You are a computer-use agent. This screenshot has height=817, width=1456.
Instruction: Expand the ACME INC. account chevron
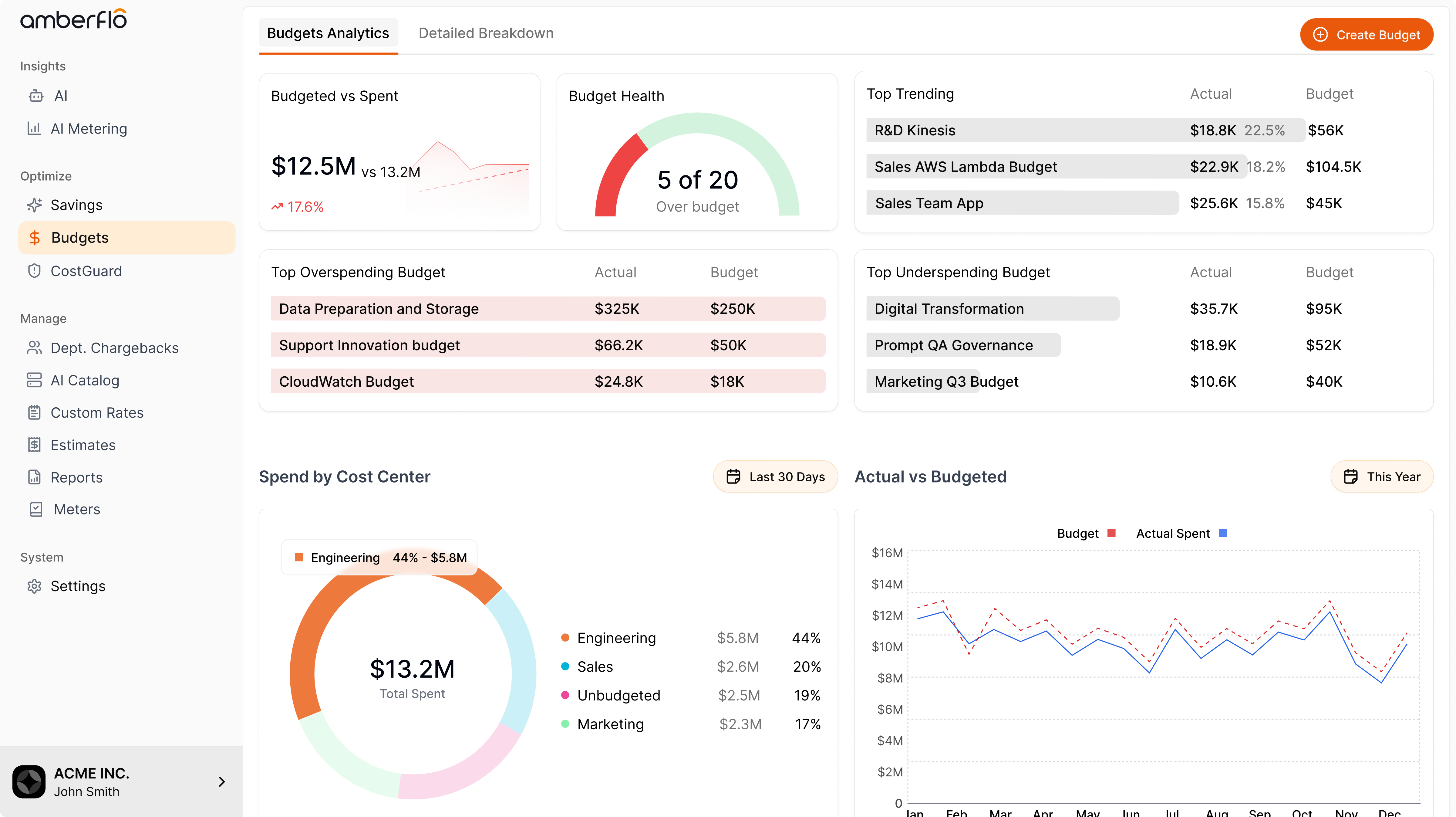(x=221, y=782)
